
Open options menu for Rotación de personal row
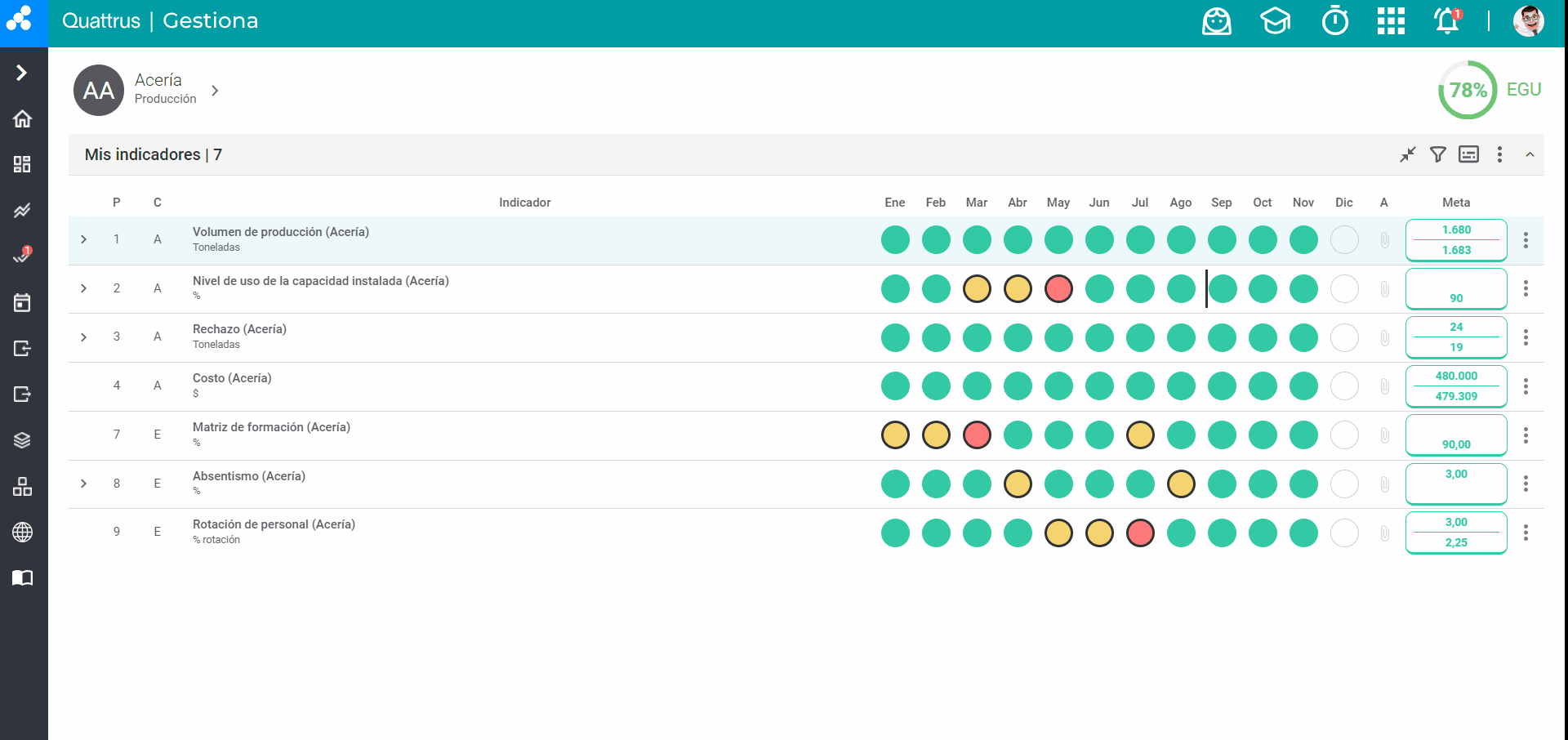point(1526,533)
